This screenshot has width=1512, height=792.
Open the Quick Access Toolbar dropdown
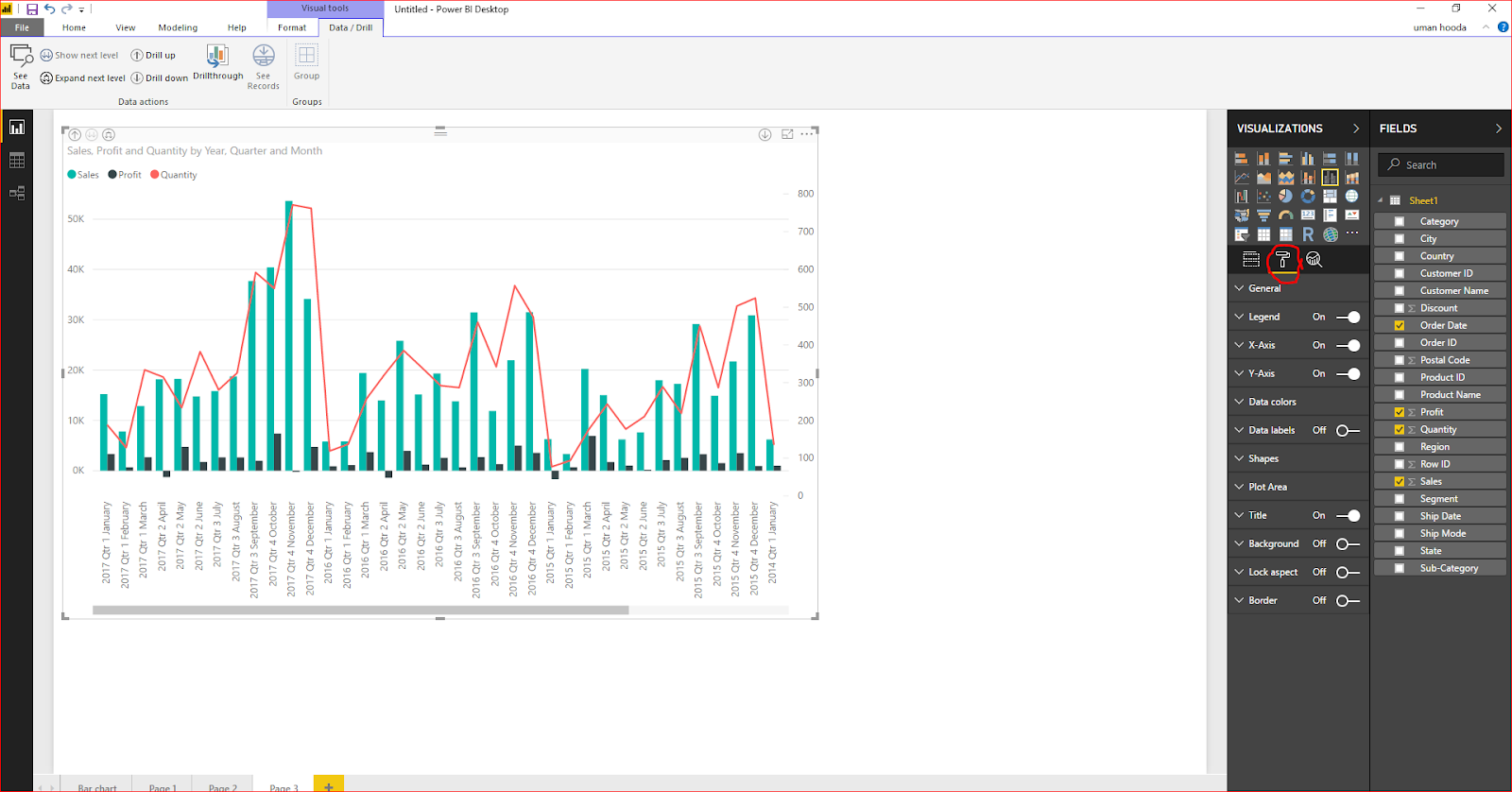coord(81,9)
